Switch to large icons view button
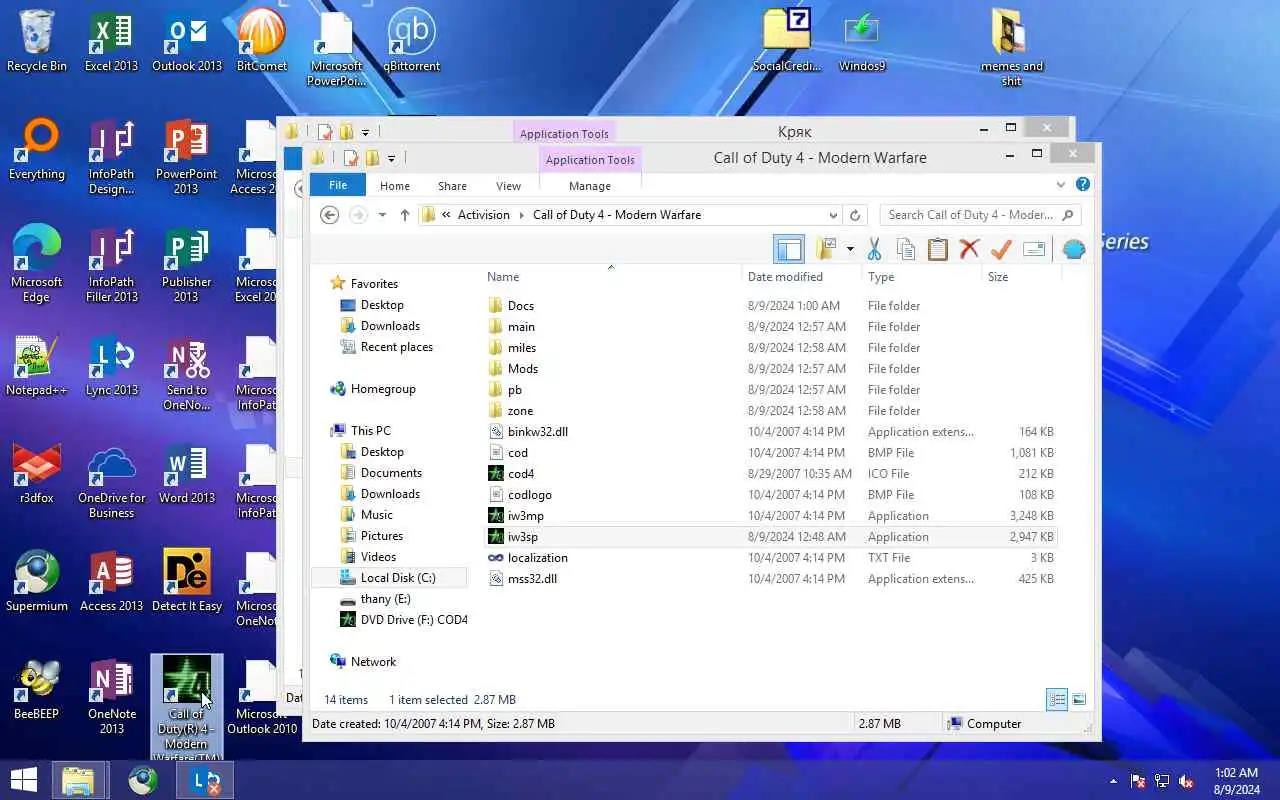 (1079, 700)
